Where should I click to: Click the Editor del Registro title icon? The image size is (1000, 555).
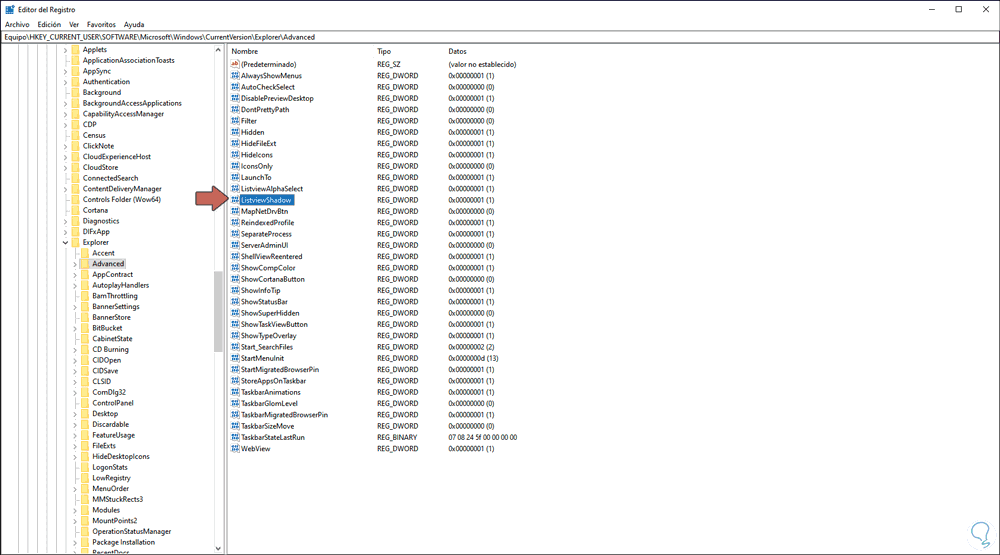click(10, 10)
